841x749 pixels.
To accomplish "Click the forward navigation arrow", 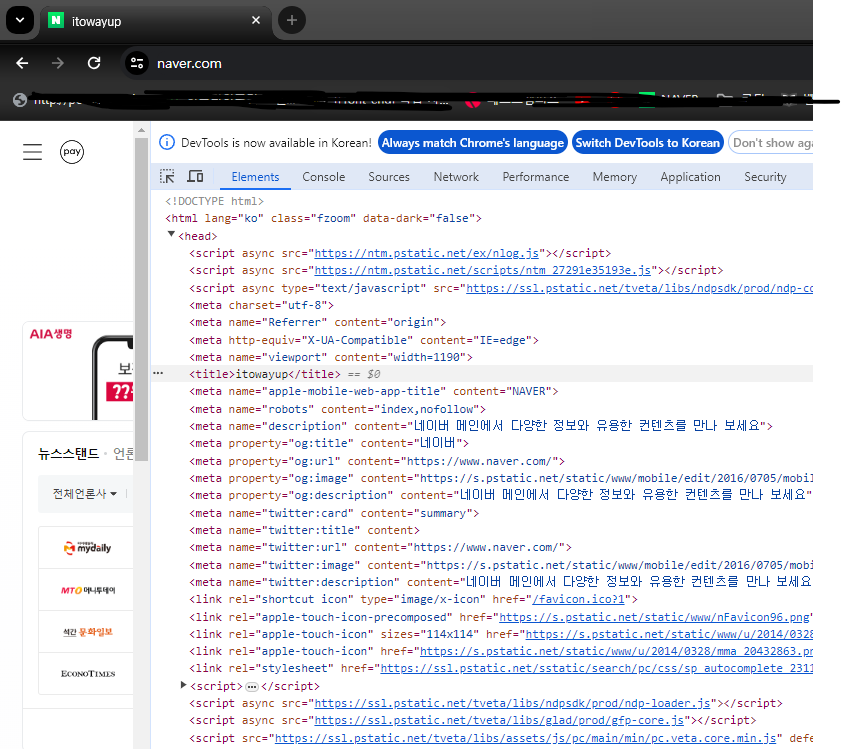I will 57,63.
